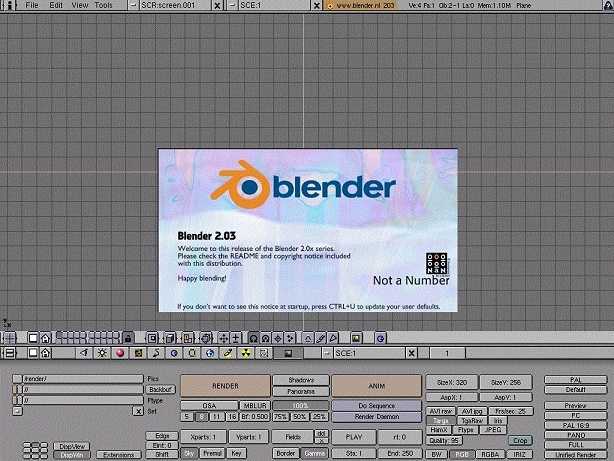Click the Home icon in buttons window header
Screen dimensions: 614x461
tap(46, 353)
